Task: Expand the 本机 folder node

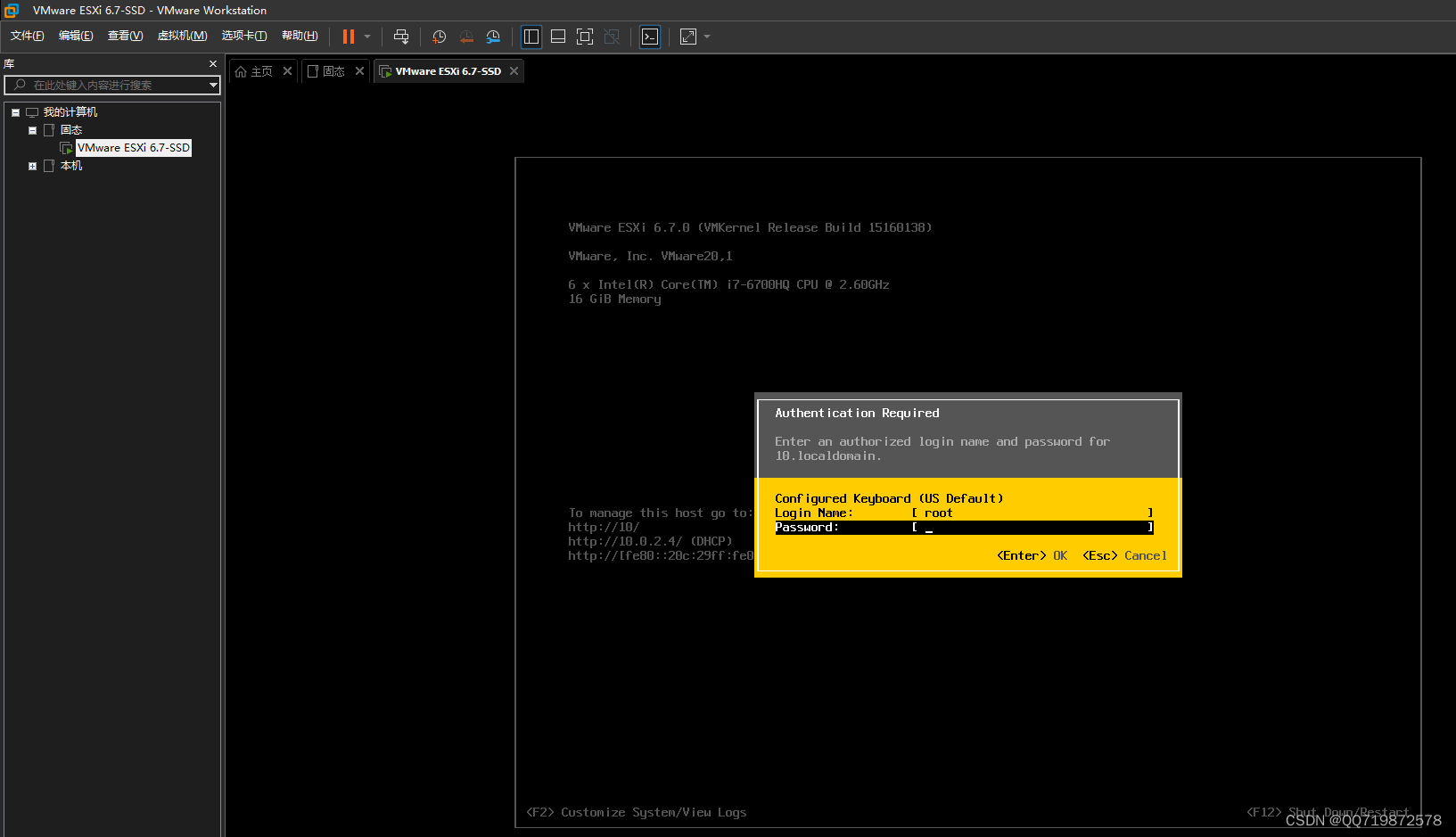Action: click(33, 166)
